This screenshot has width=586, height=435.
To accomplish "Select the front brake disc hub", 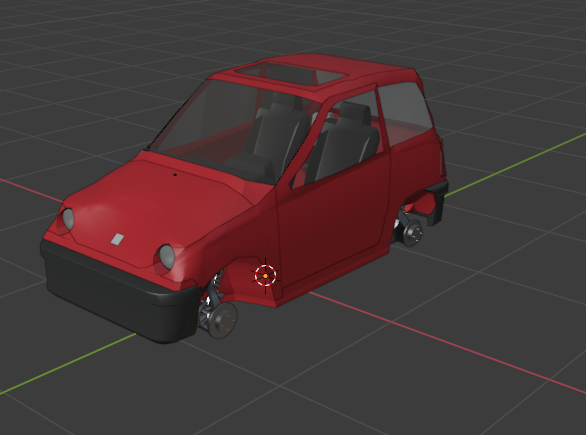I will click(x=223, y=320).
